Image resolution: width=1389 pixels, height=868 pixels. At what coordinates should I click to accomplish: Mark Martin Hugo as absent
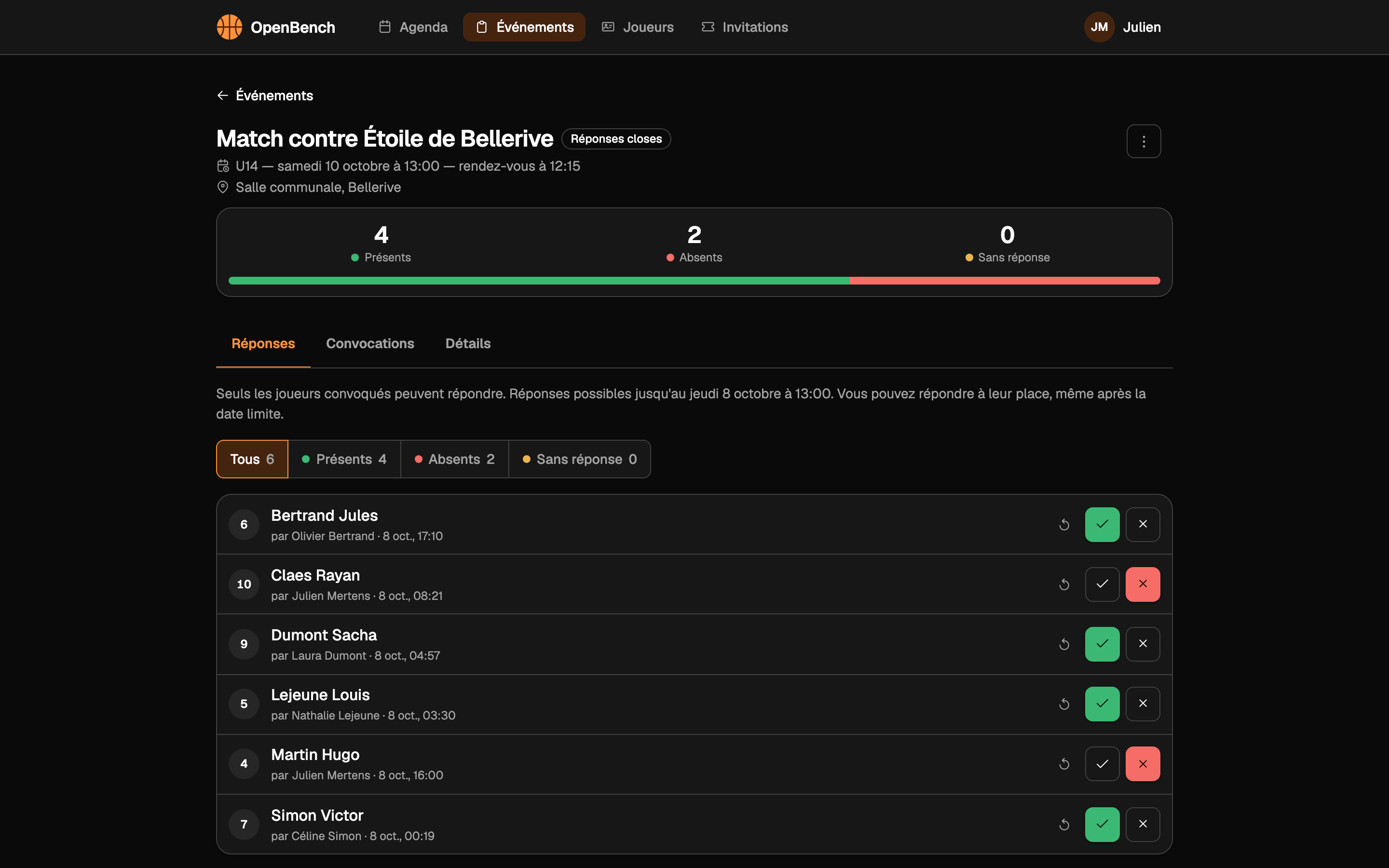pyautogui.click(x=1143, y=764)
